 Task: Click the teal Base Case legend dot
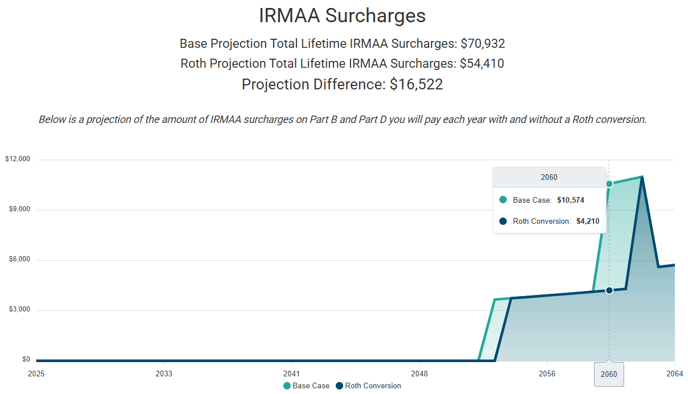(x=287, y=386)
